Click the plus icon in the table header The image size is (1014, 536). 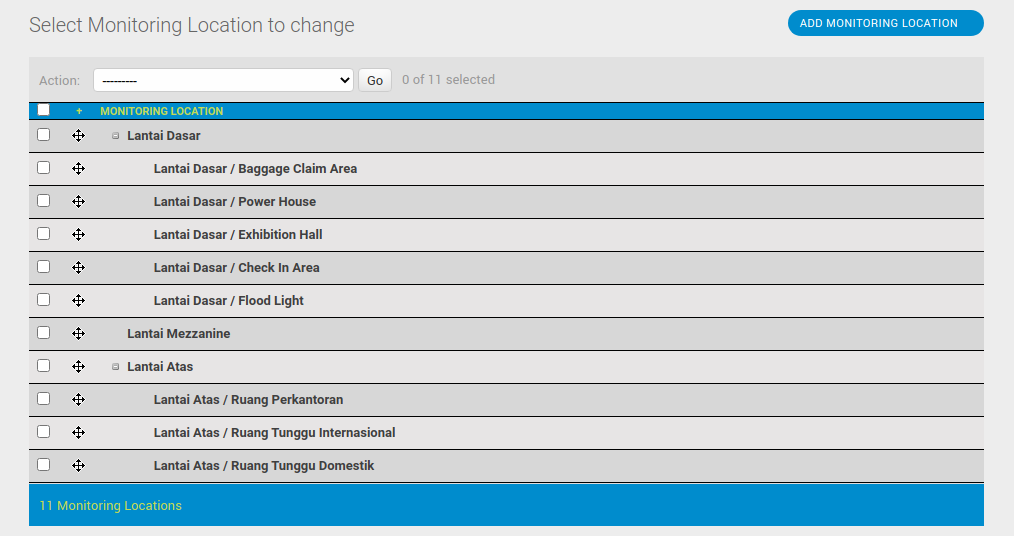(79, 111)
